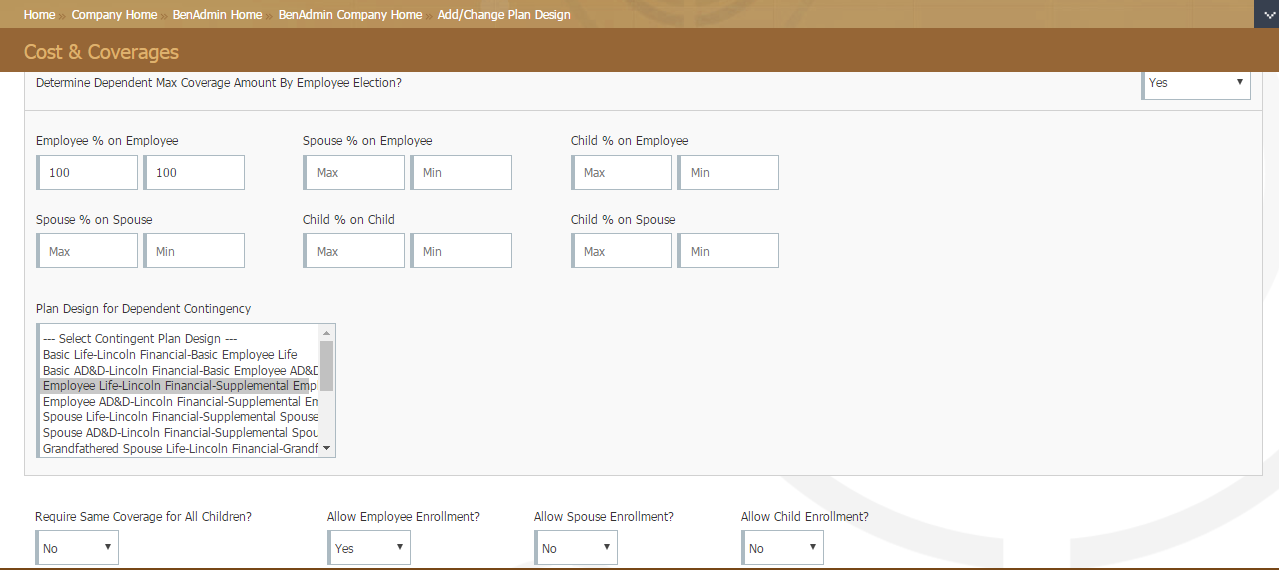This screenshot has width=1279, height=570.
Task: Expand the Allow Child Enrollment dropdown
Action: 783,548
